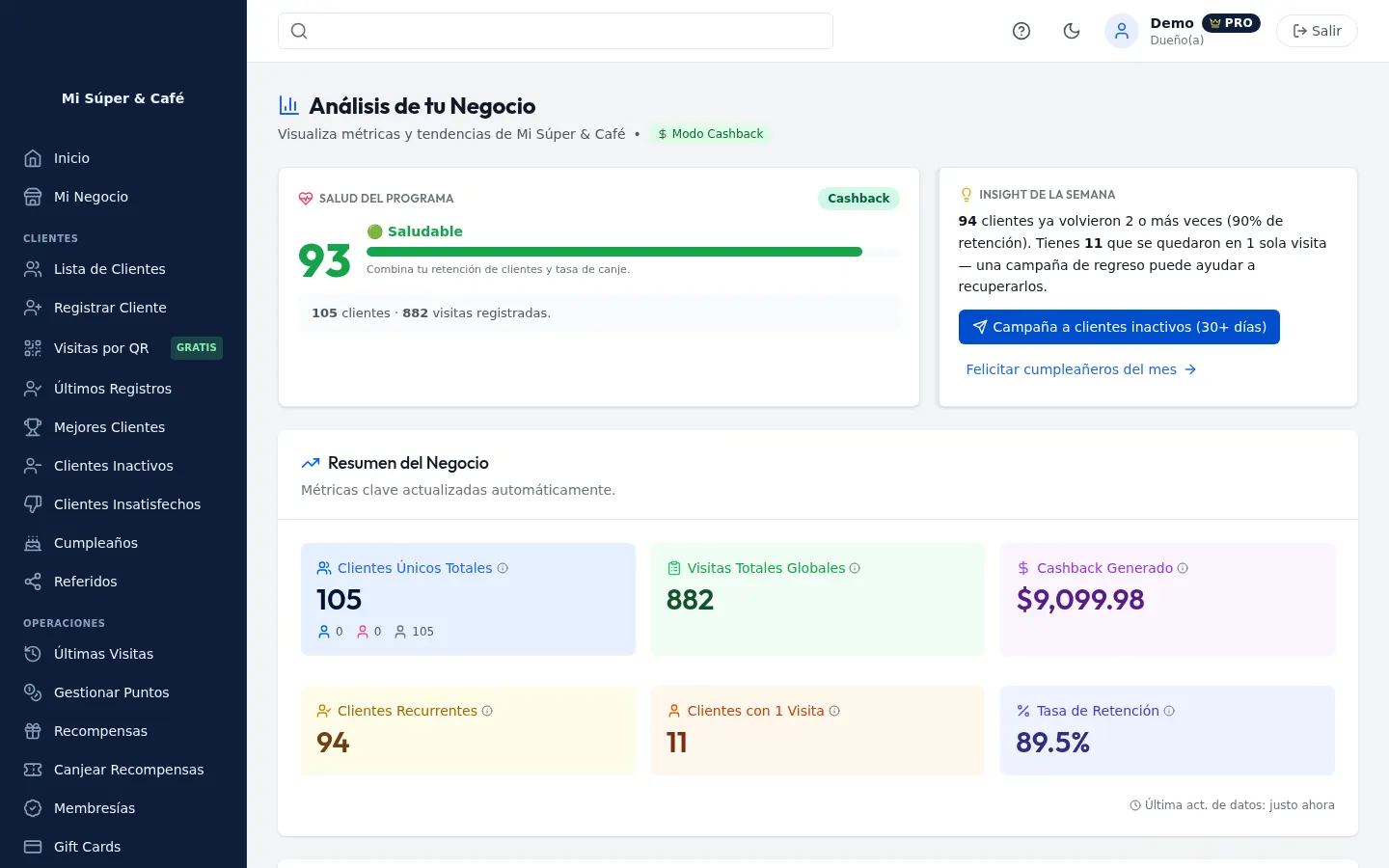Toggle dark mode with the moon icon
The height and width of the screenshot is (868, 1389).
pyautogui.click(x=1072, y=31)
